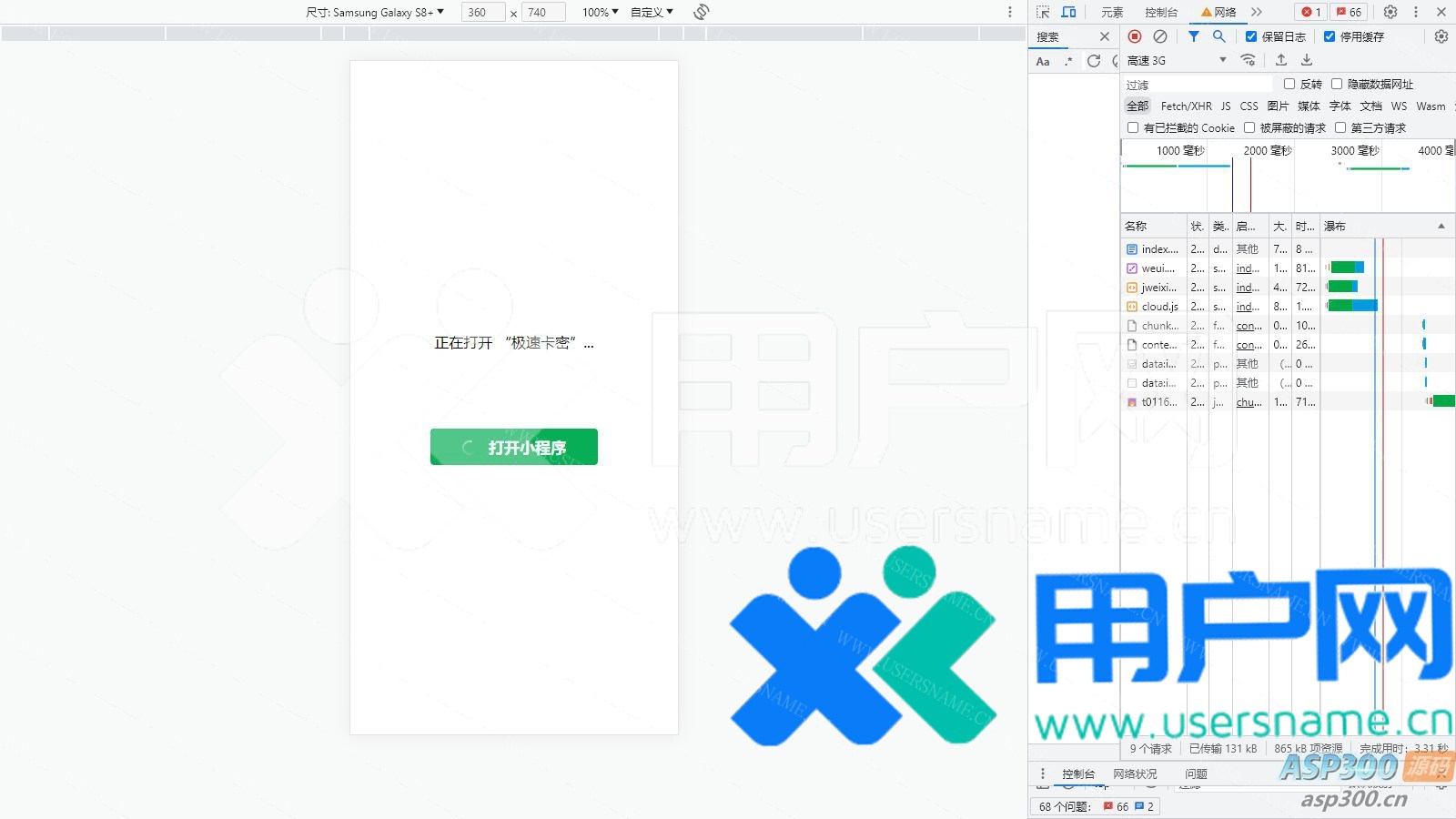Screen dimensions: 1456x819
Task: Import HAR file upload icon
Action: (1281, 60)
